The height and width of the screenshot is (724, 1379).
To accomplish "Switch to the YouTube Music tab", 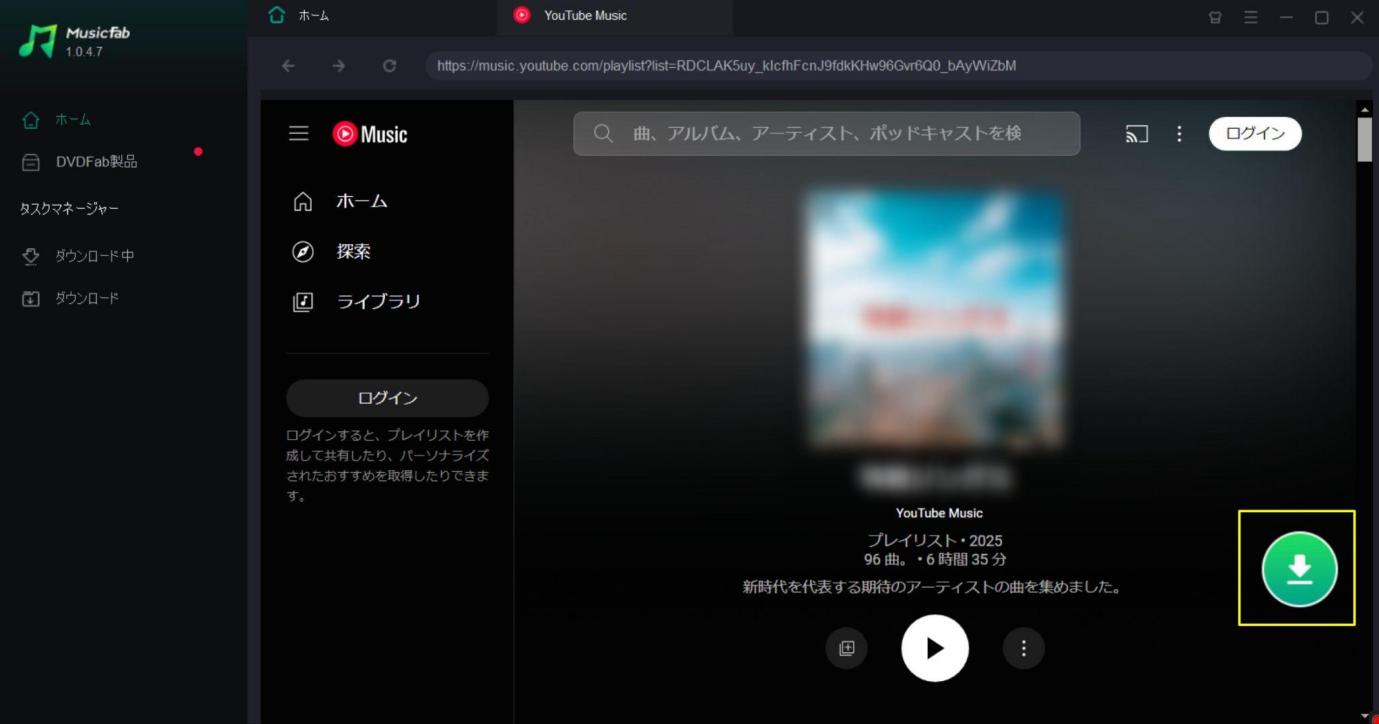I will (x=571, y=16).
